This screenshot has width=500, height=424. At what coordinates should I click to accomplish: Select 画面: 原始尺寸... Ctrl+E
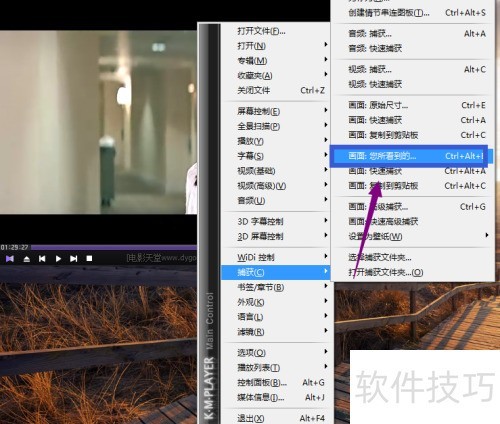413,105
